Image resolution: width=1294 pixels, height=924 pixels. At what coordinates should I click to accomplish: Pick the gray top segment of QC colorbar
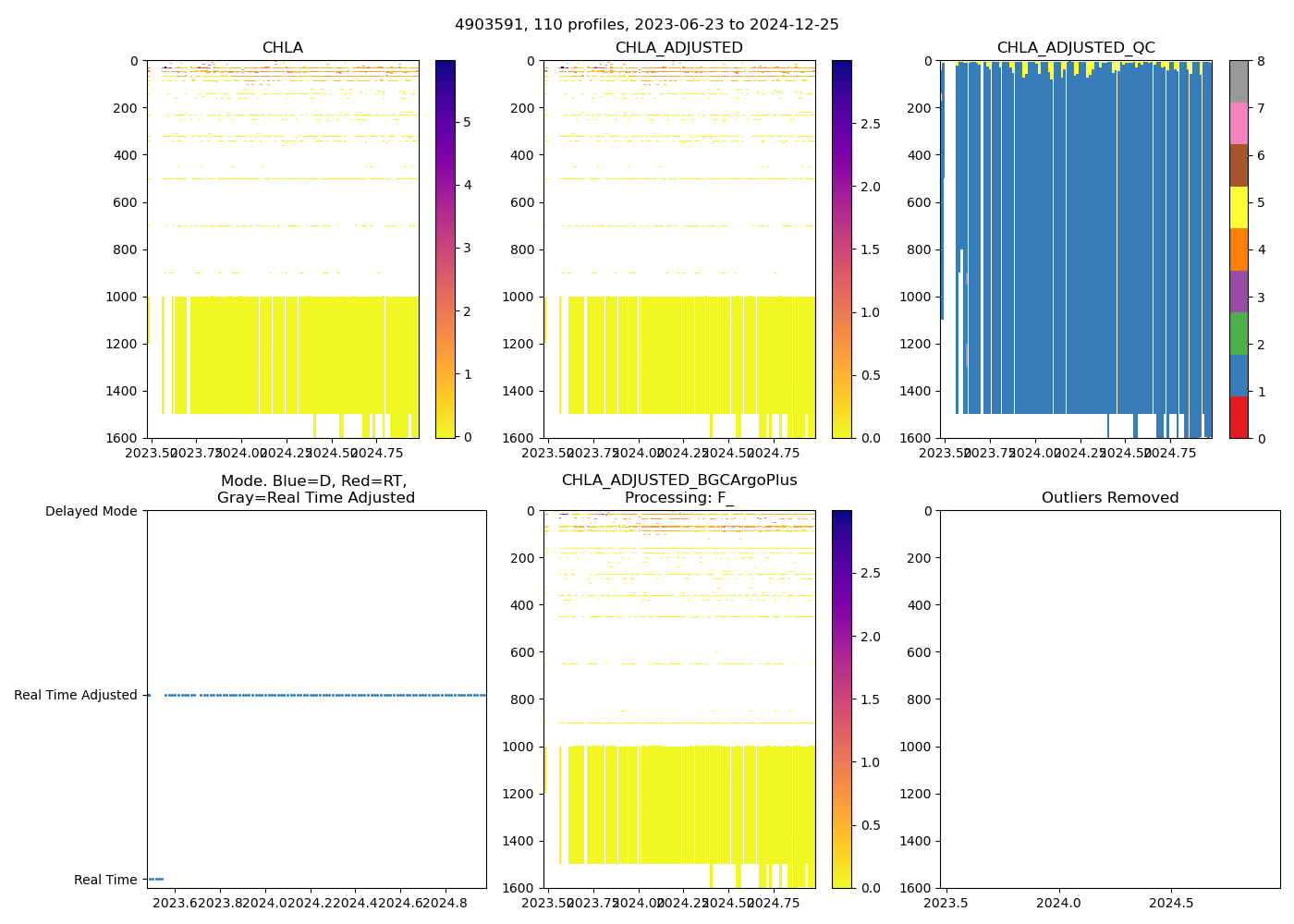tap(1239, 81)
